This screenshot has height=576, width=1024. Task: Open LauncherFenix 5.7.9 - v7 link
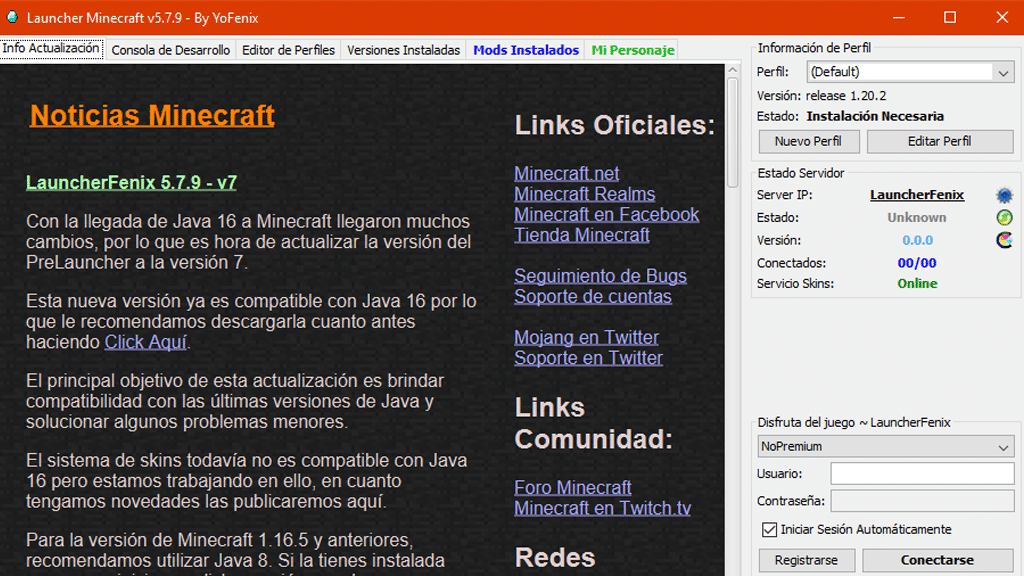(x=131, y=182)
